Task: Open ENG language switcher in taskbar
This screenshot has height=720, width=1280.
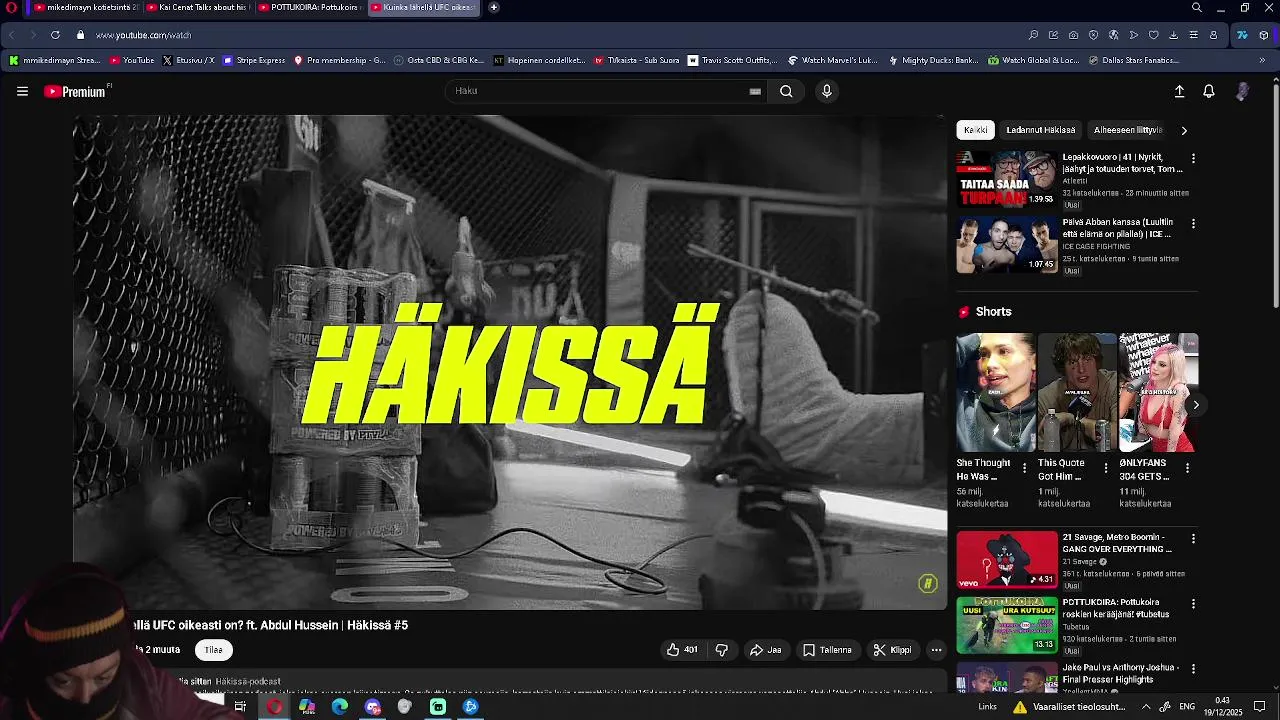Action: pos(1187,707)
